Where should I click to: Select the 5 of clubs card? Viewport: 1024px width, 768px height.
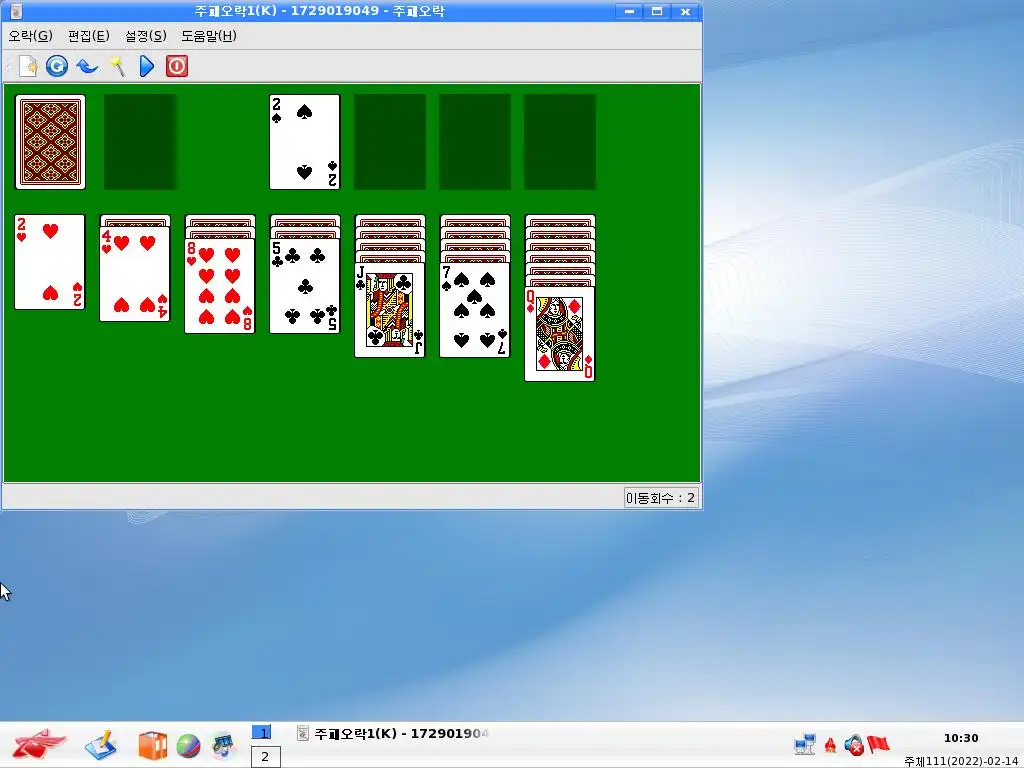pos(305,286)
